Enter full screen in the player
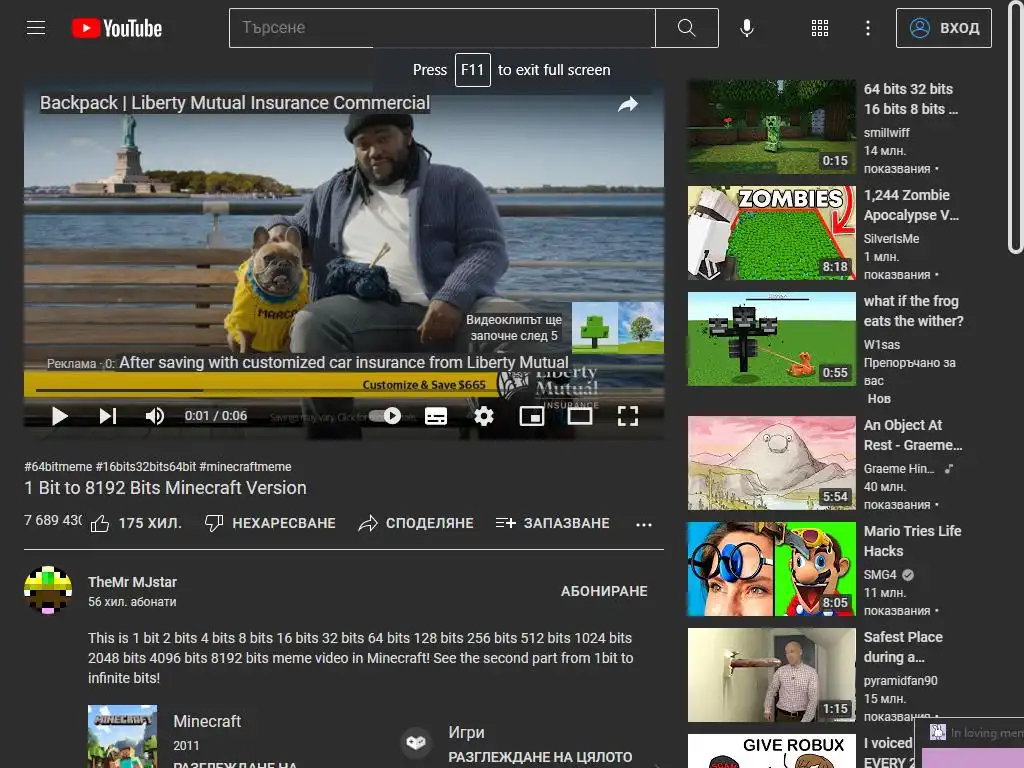Image resolution: width=1024 pixels, height=768 pixels. coord(628,416)
